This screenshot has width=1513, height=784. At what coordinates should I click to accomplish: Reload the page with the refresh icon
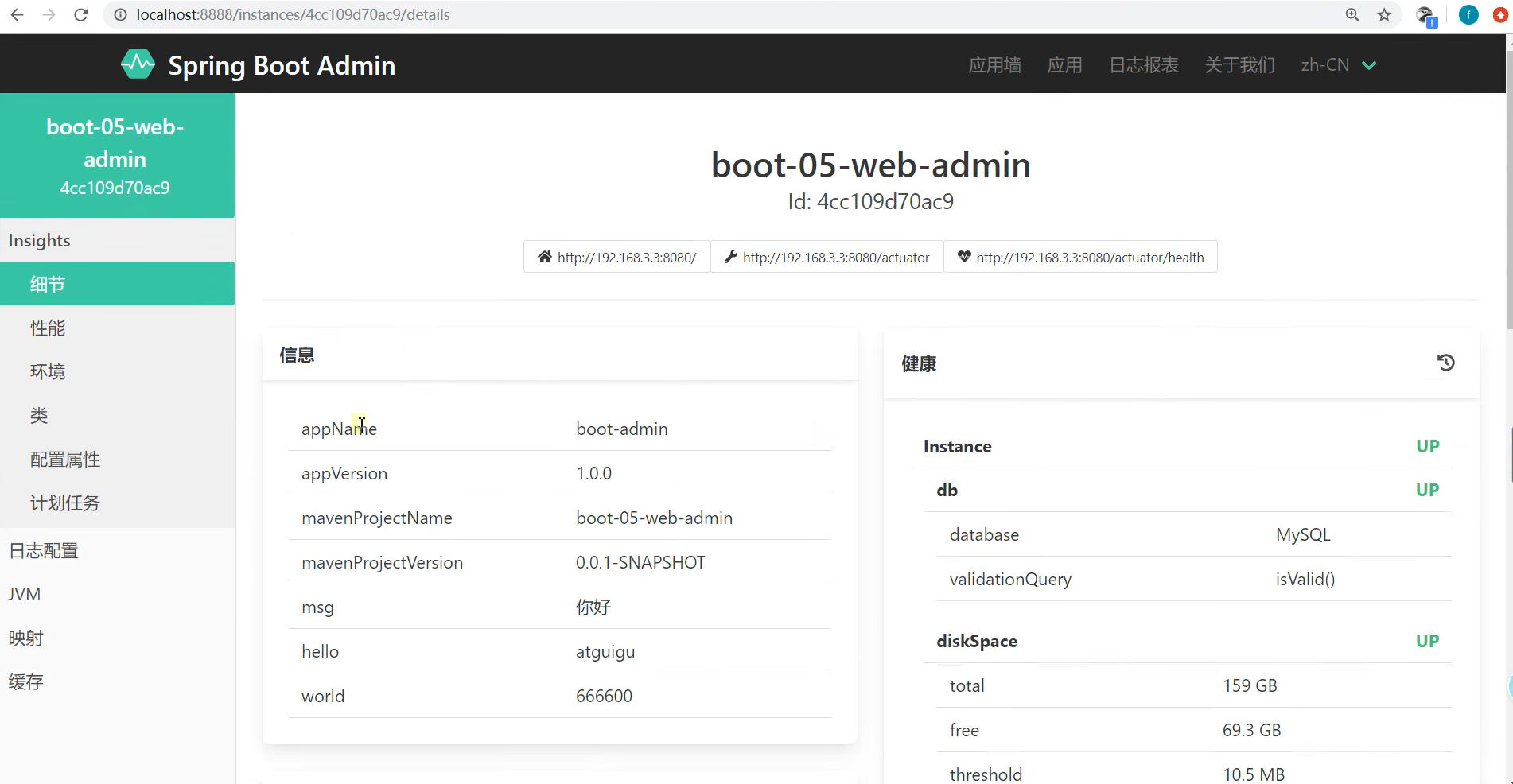(80, 14)
